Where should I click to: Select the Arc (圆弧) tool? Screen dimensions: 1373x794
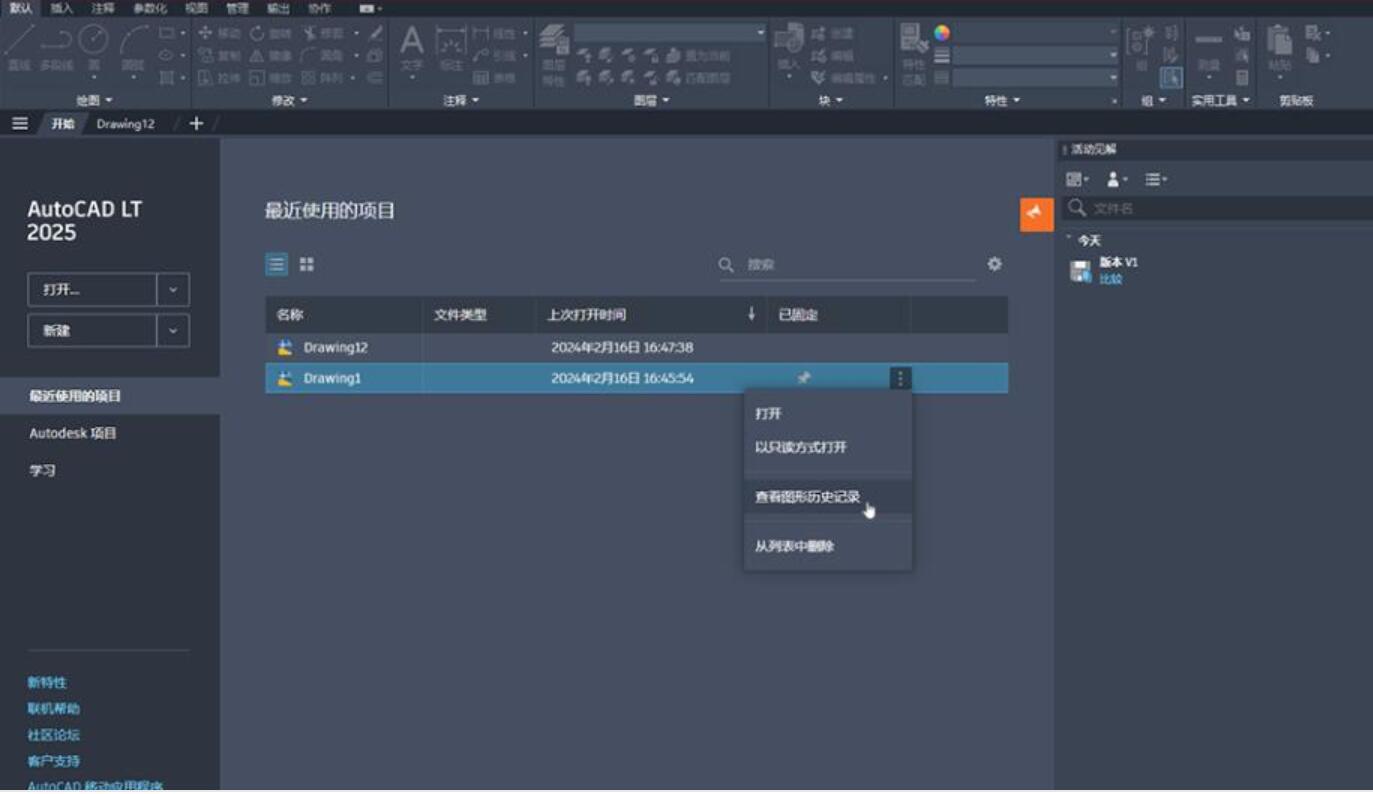[x=133, y=47]
